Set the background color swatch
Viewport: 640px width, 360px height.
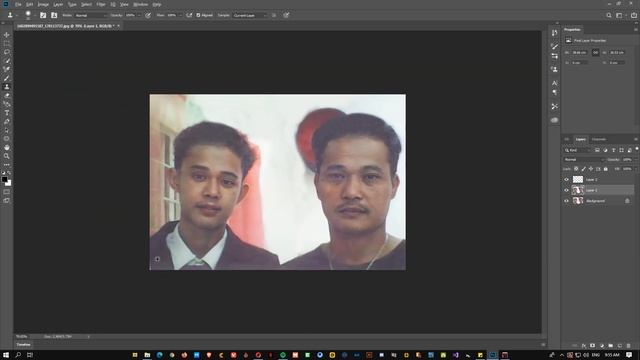[x=9, y=183]
